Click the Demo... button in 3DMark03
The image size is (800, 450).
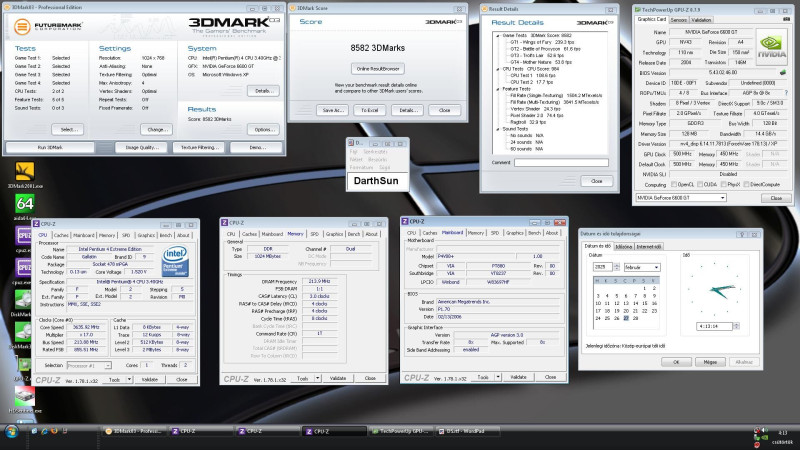(x=256, y=147)
